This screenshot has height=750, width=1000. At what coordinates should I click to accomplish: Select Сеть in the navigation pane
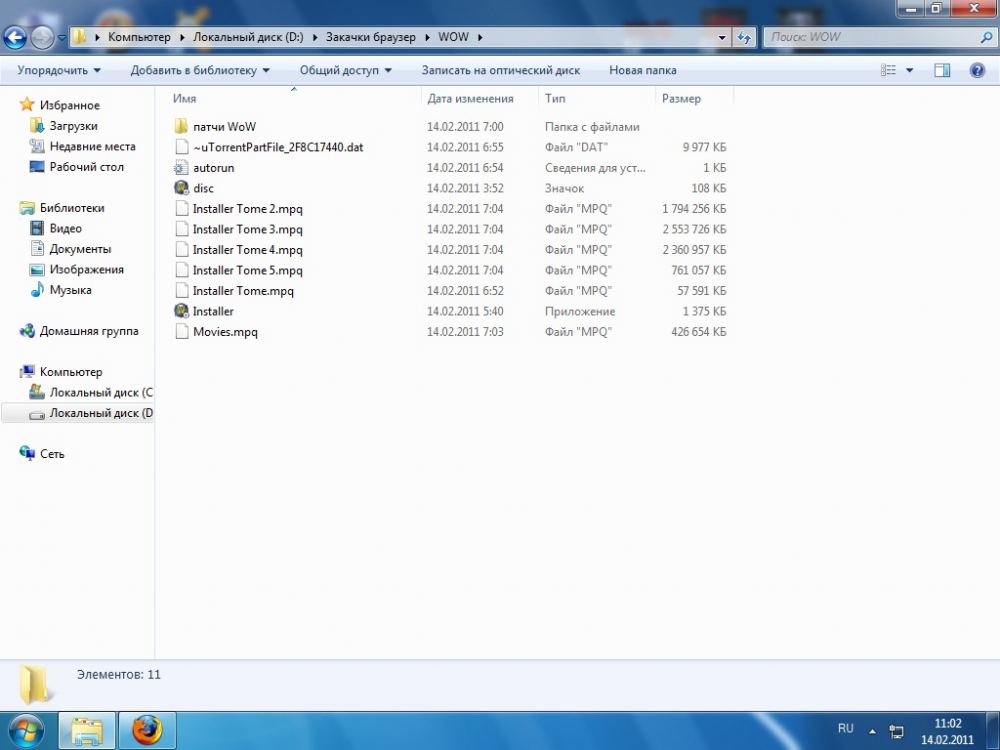click(x=52, y=454)
